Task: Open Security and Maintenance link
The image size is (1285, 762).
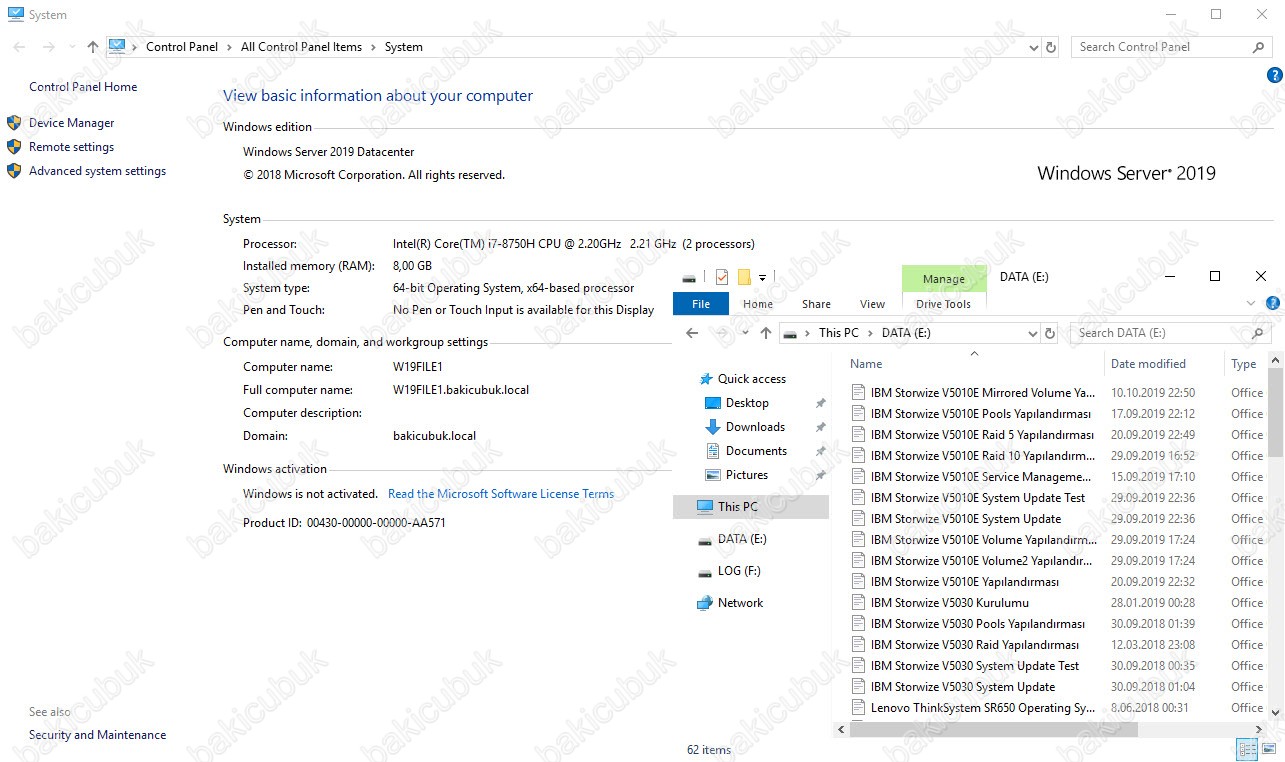Action: [x=97, y=735]
